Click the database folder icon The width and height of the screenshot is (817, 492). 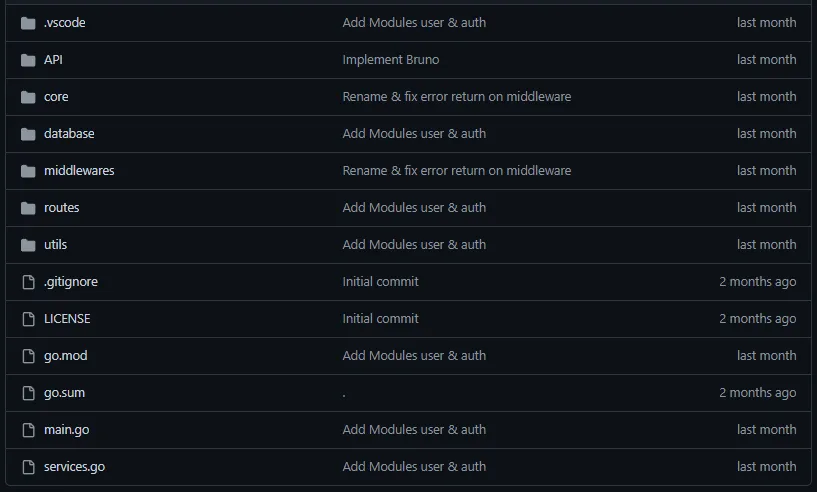coord(28,134)
